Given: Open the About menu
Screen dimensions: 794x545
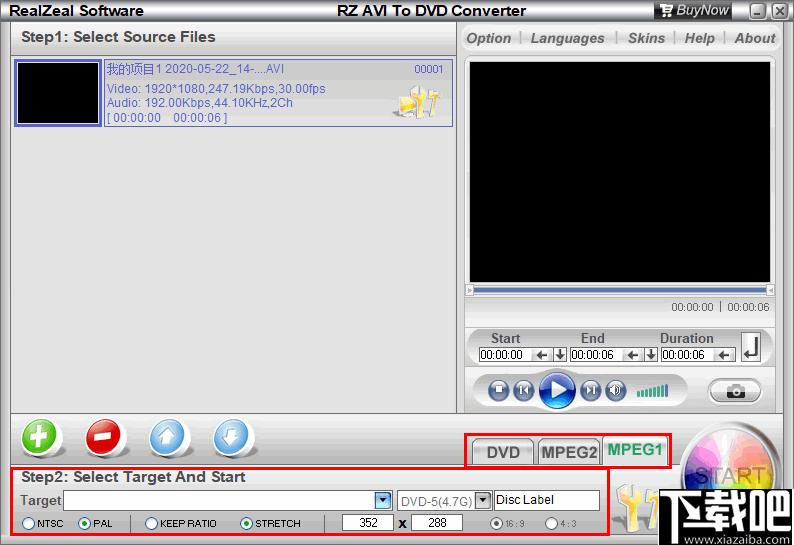Looking at the screenshot, I should pos(755,38).
